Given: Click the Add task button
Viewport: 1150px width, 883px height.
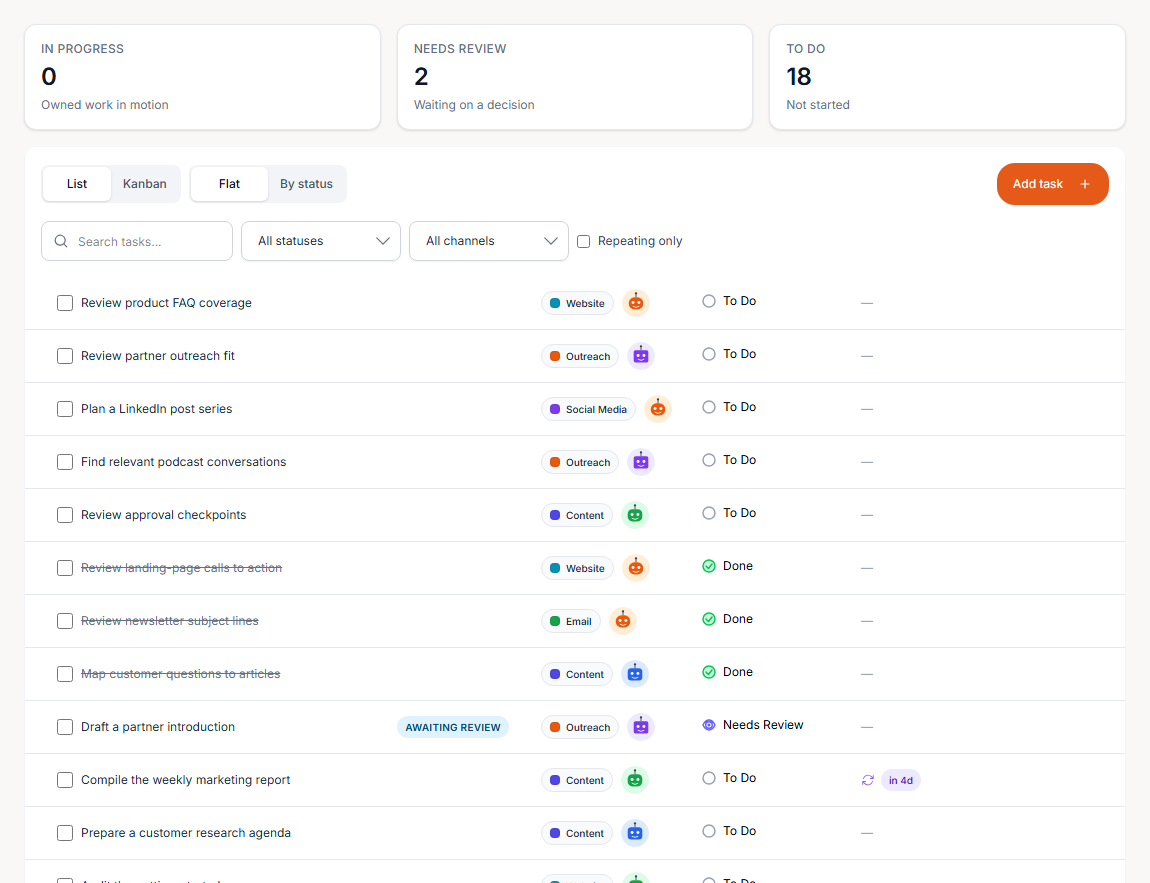Looking at the screenshot, I should [x=1052, y=184].
